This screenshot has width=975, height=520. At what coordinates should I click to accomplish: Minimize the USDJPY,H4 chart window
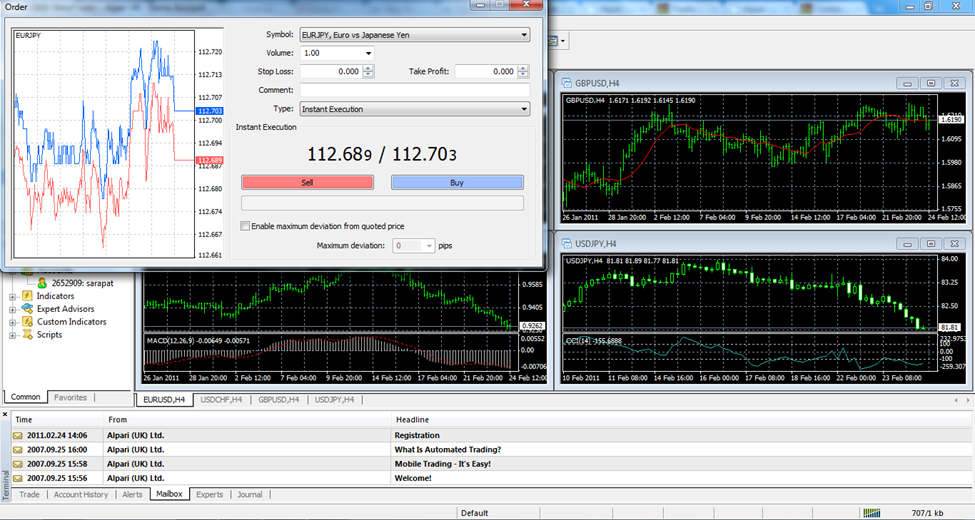907,244
